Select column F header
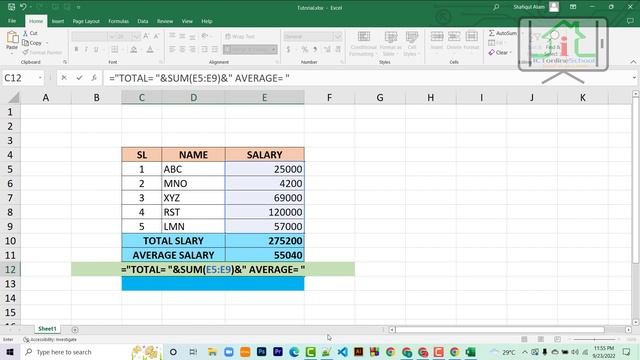 click(329, 98)
